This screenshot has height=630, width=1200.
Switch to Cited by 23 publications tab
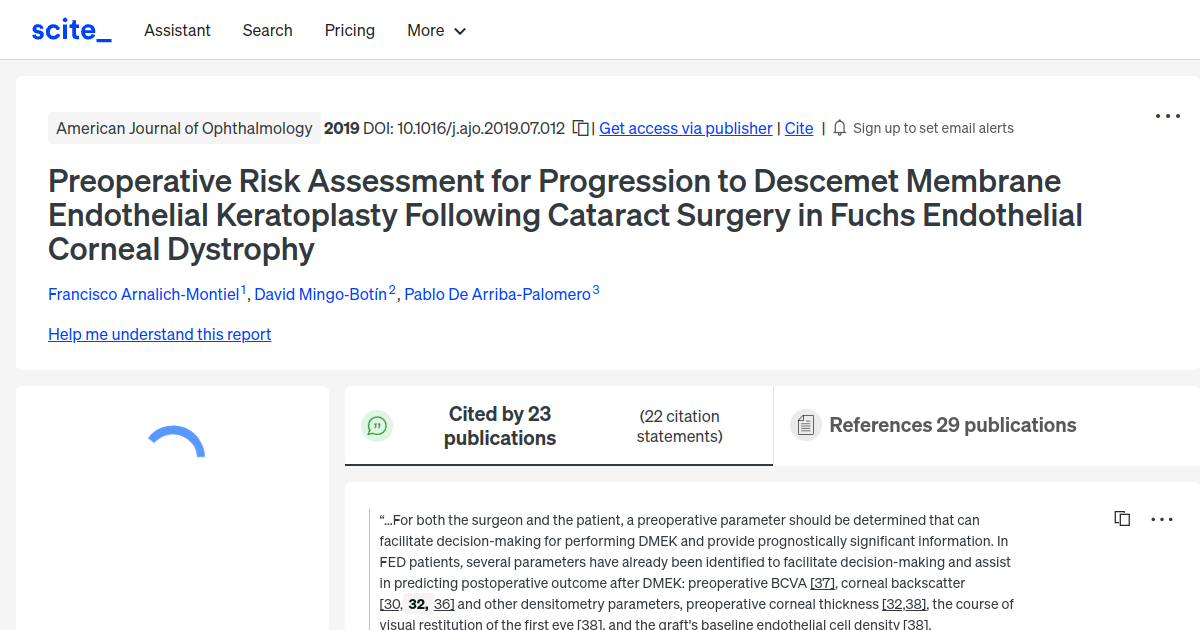(x=499, y=426)
